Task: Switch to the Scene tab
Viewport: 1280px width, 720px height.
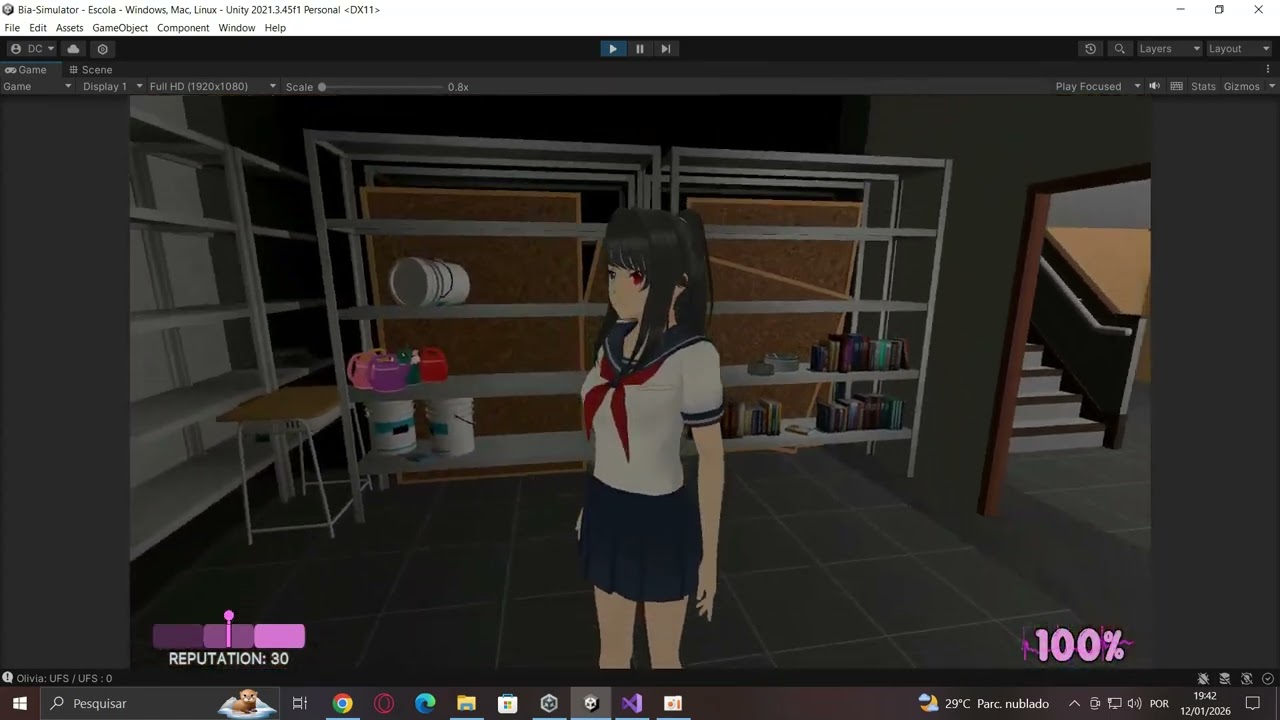Action: tap(90, 70)
